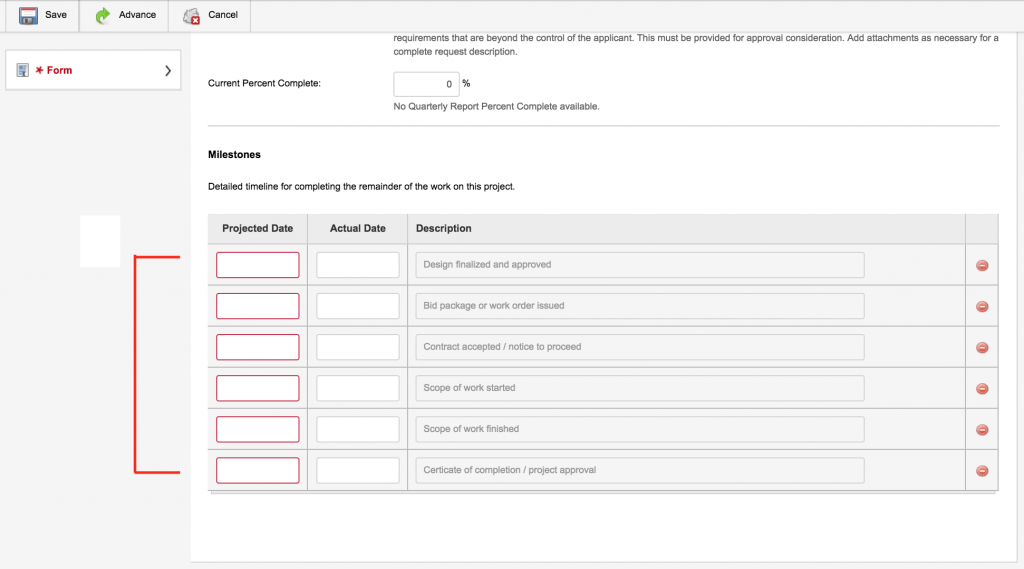Click Projected Date for 'Design finalized and approved'

point(258,265)
